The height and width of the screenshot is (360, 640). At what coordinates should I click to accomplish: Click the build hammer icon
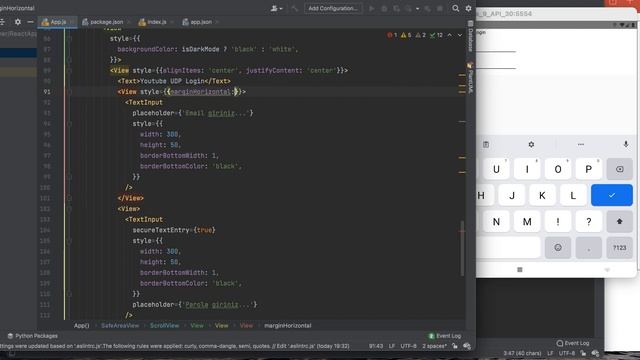[294, 8]
